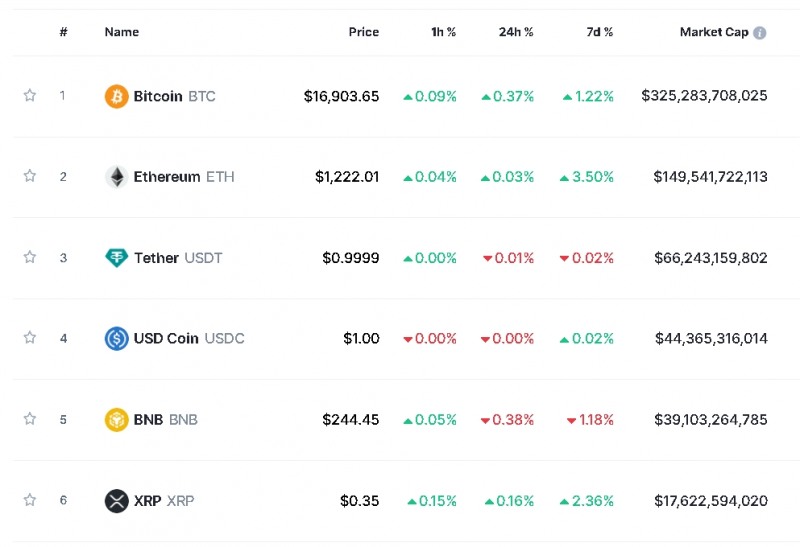Click the BNB yellow logo icon

117,420
